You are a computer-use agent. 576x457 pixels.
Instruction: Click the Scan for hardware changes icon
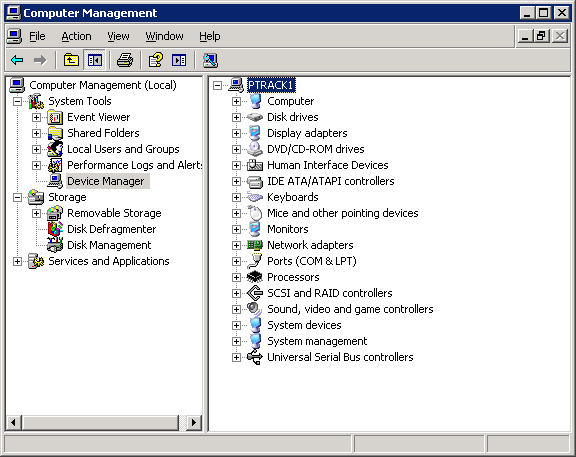click(x=210, y=60)
